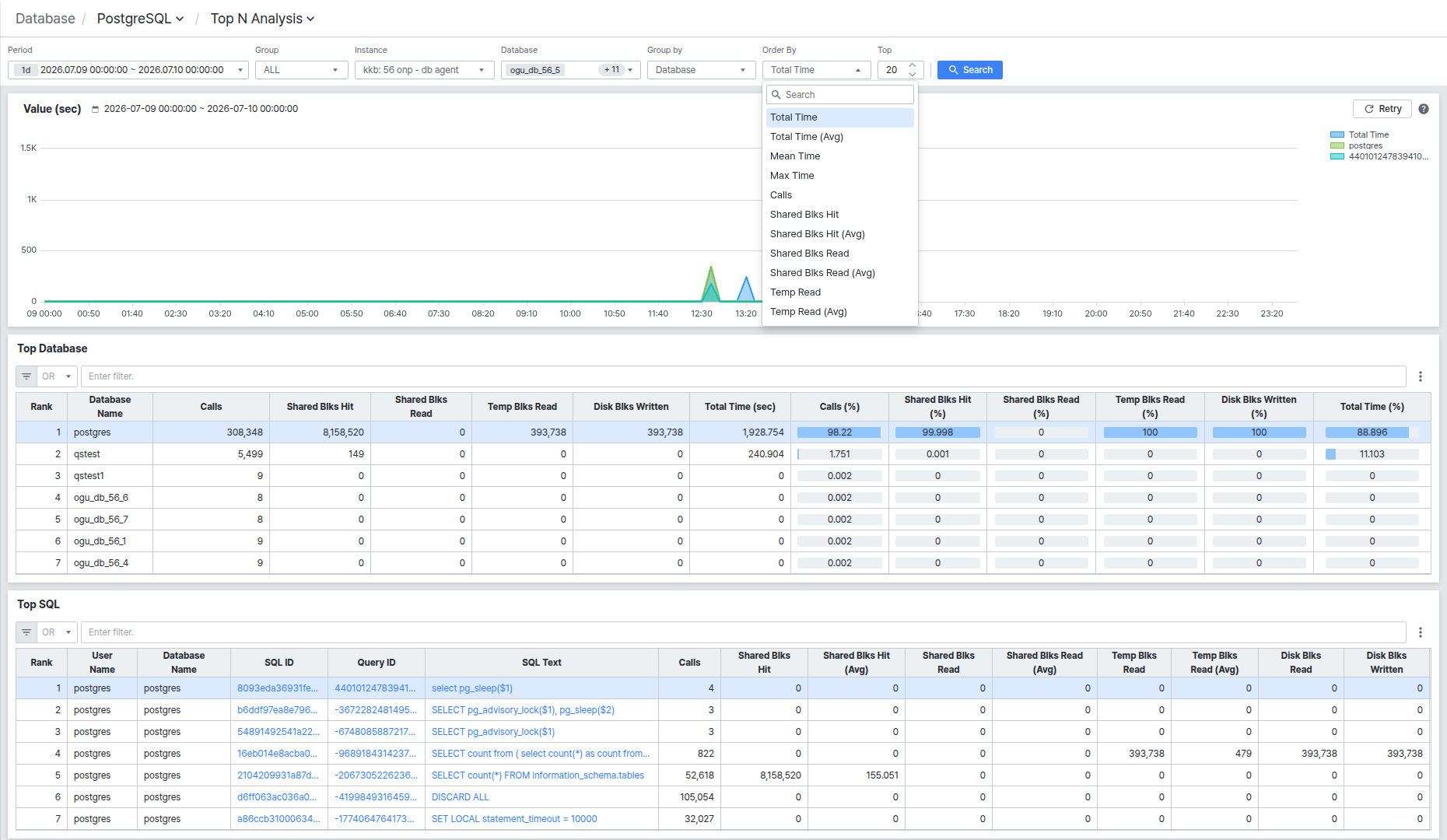Image resolution: width=1447 pixels, height=840 pixels.
Task: Increment the Top value stepper arrow
Action: click(913, 65)
